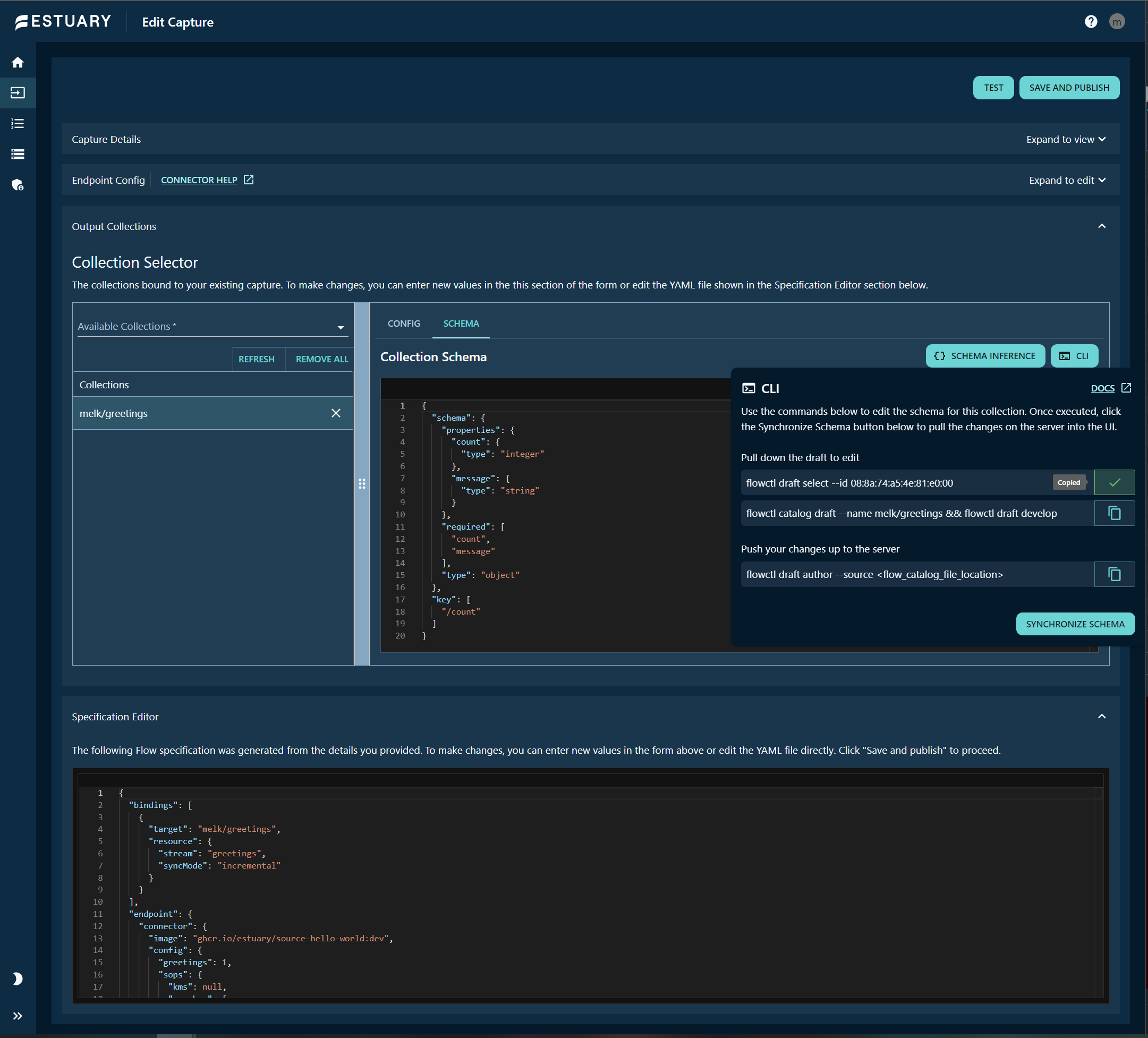Open the user avatar menu
The width and height of the screenshot is (1148, 1038).
click(x=1117, y=22)
